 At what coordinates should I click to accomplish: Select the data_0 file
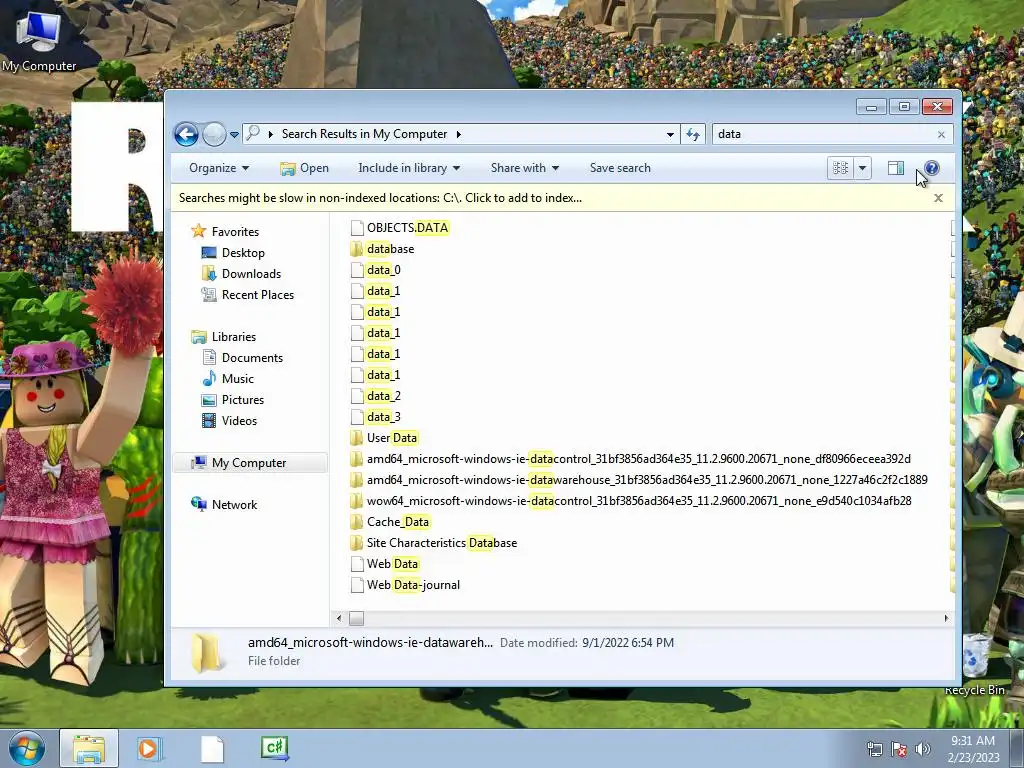[x=376, y=270]
